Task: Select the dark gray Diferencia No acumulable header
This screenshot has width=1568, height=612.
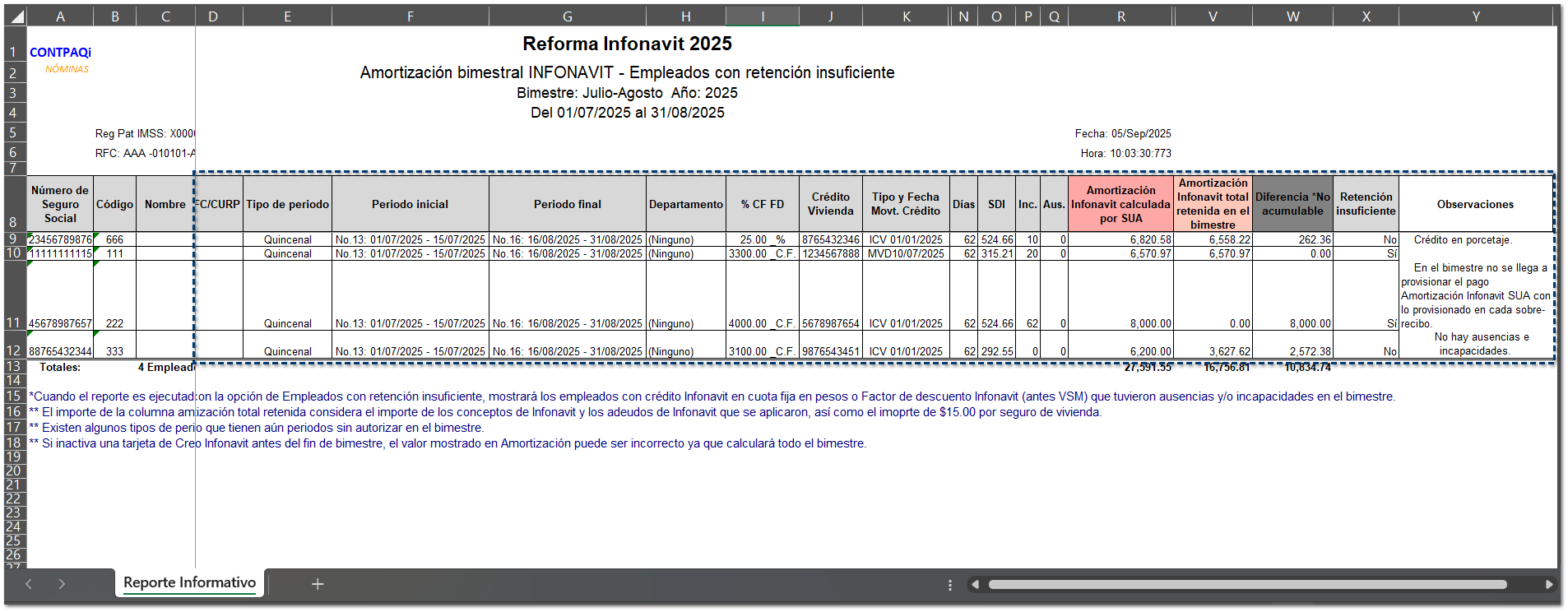Action: (x=1292, y=204)
